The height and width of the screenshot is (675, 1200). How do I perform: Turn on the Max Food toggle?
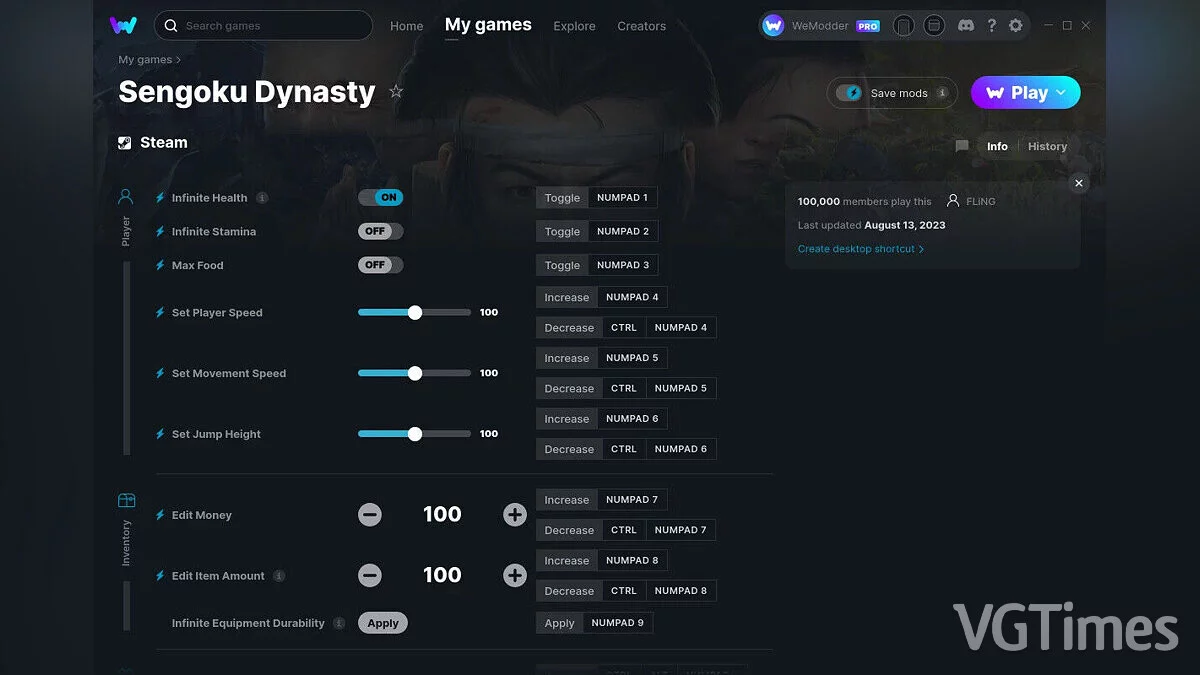click(x=380, y=265)
